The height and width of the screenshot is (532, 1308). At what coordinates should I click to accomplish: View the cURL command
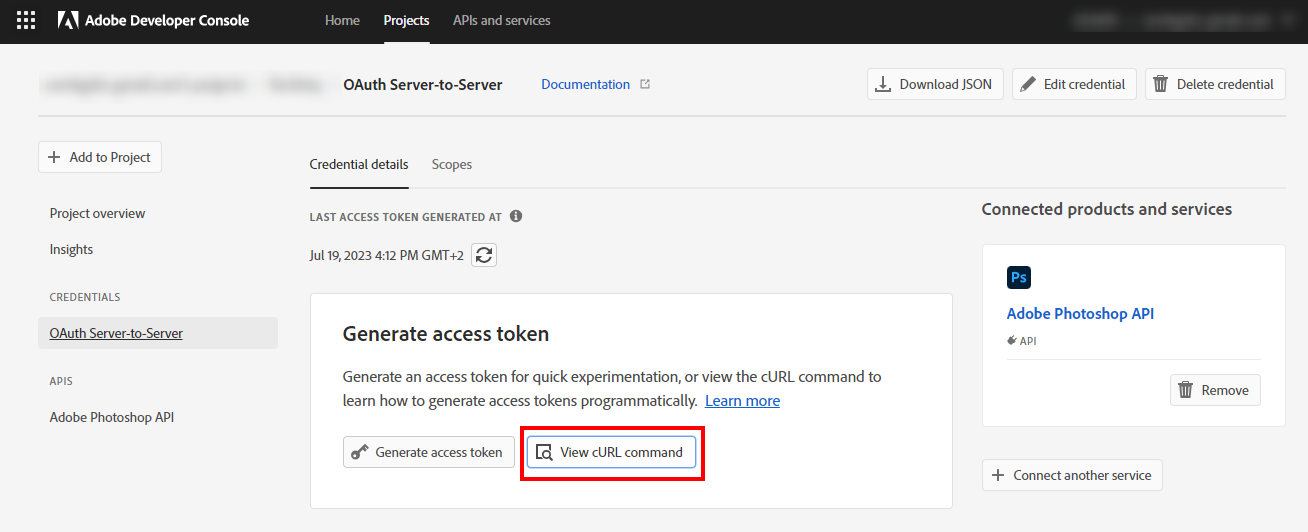point(611,452)
